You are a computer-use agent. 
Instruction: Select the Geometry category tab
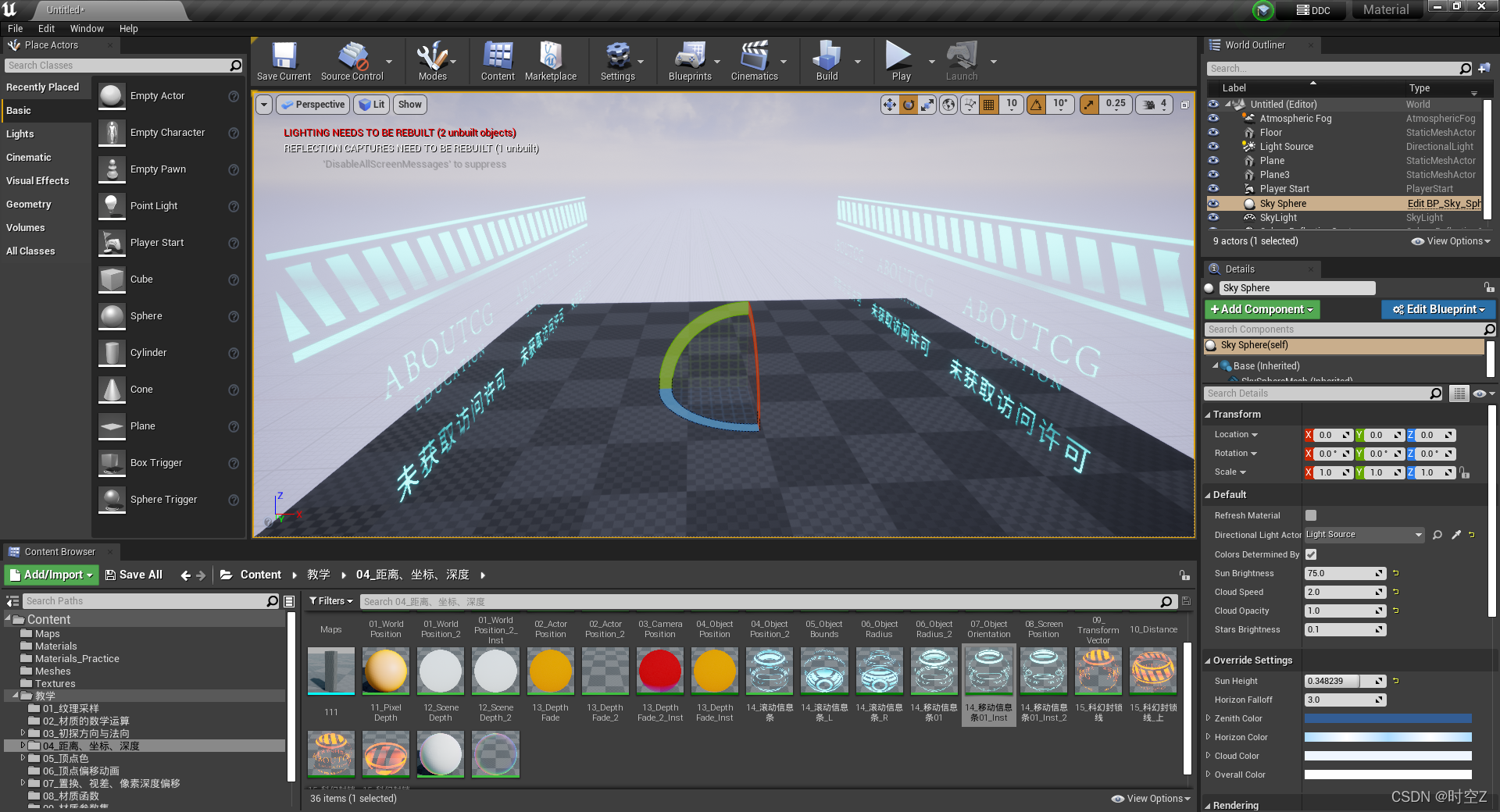coord(45,205)
